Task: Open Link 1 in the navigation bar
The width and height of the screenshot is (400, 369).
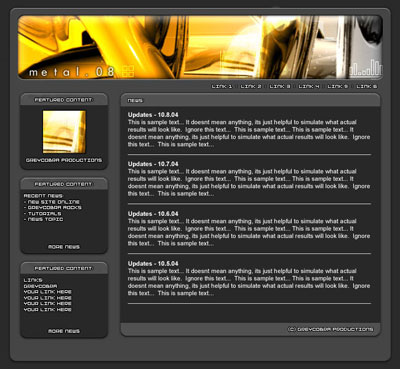Action: pyautogui.click(x=222, y=86)
